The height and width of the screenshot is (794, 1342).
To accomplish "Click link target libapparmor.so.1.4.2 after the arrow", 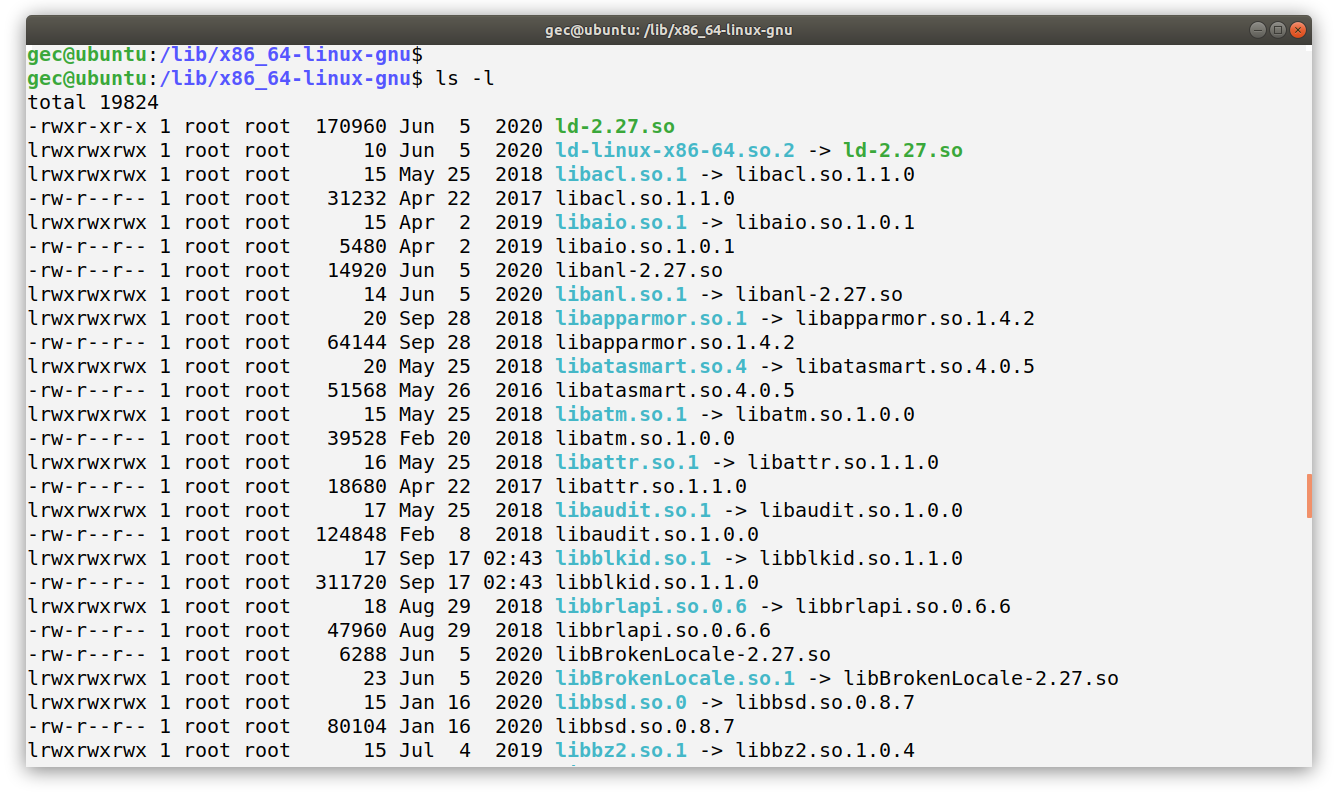I will tap(915, 318).
